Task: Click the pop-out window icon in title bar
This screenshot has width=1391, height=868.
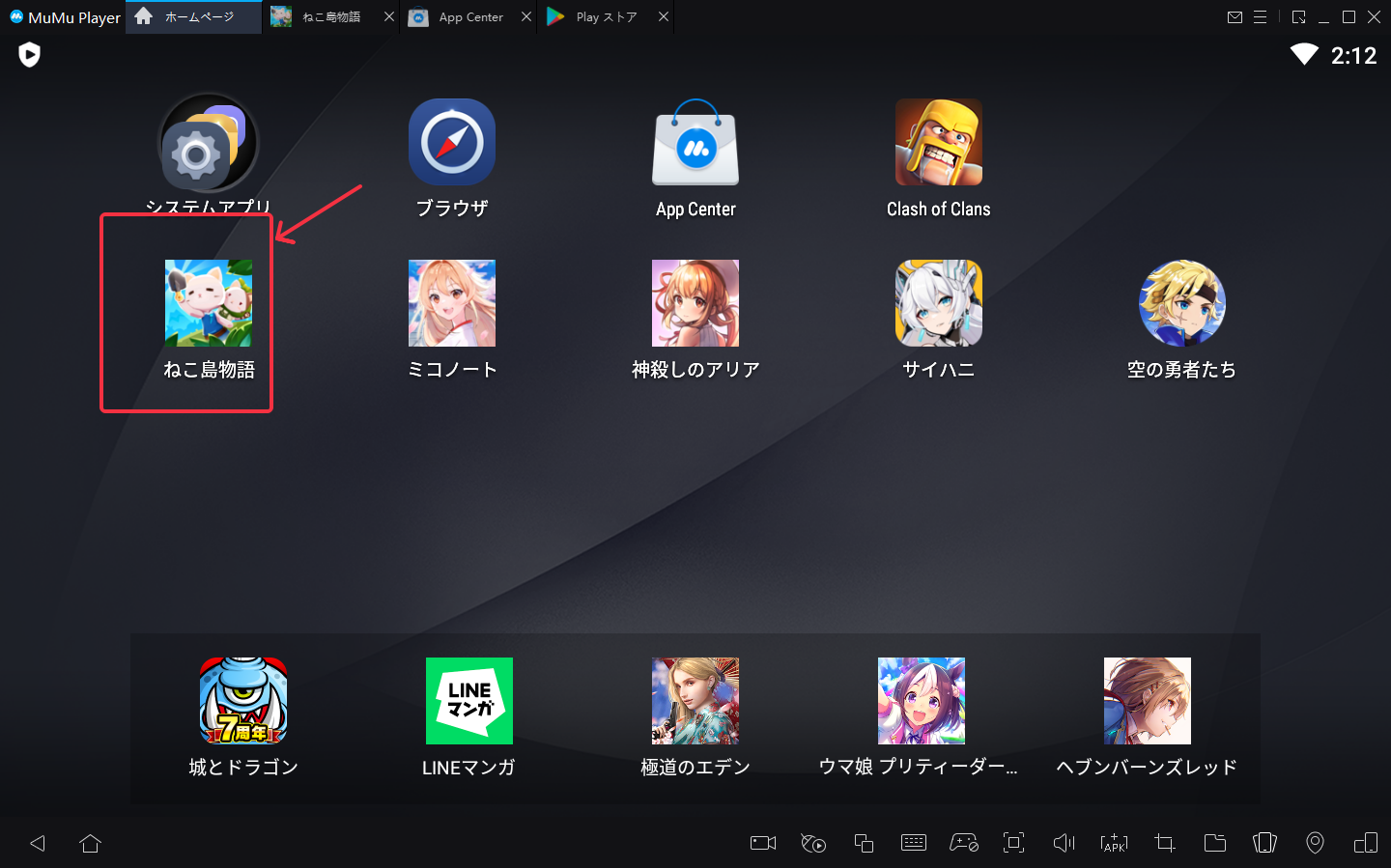Action: pos(1298,17)
